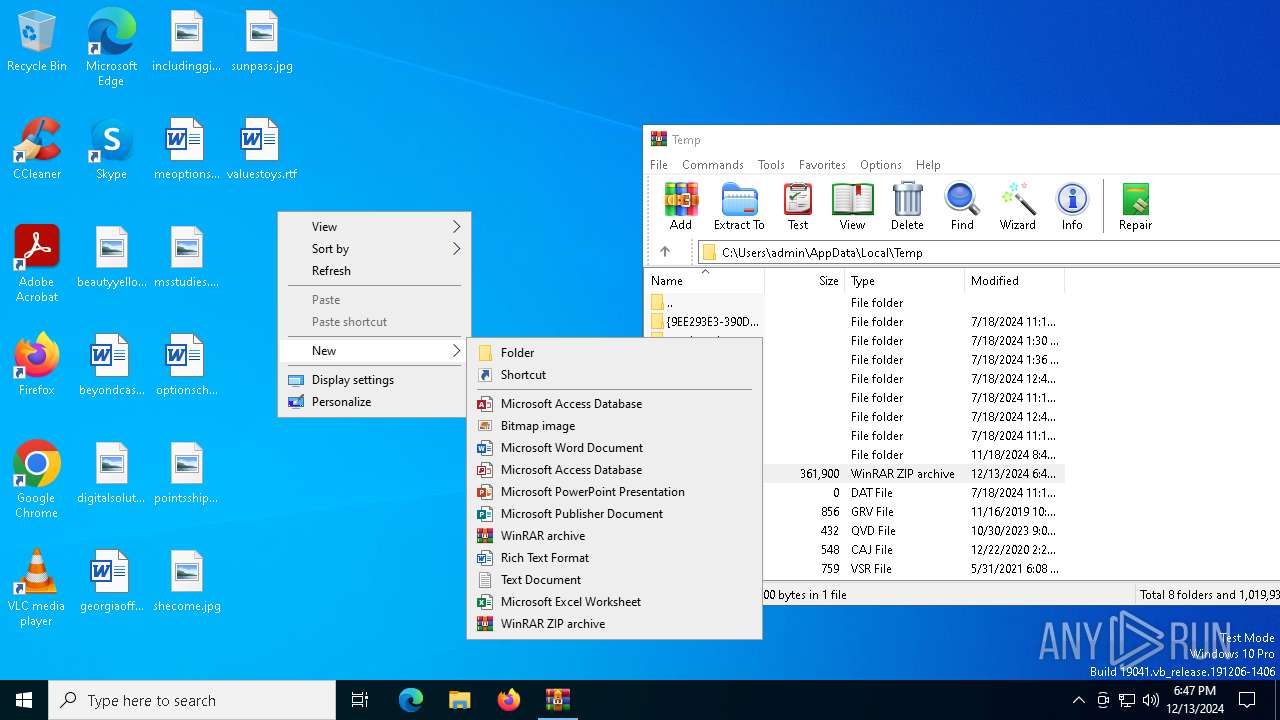The height and width of the screenshot is (720, 1280).
Task: Click the Extract To toolbar icon
Action: (x=739, y=207)
